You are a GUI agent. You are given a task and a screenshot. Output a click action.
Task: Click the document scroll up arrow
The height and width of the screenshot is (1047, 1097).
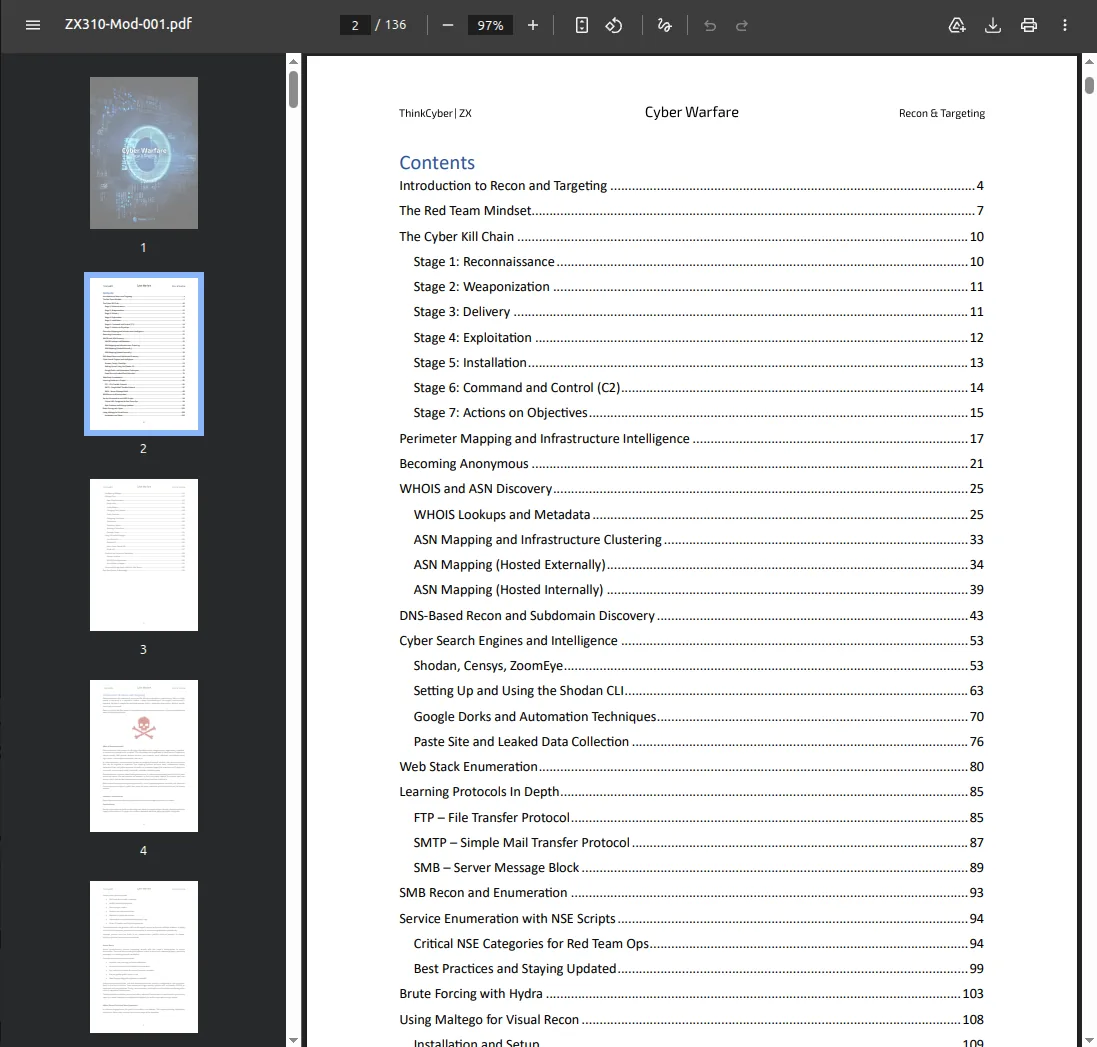pyautogui.click(x=1089, y=62)
